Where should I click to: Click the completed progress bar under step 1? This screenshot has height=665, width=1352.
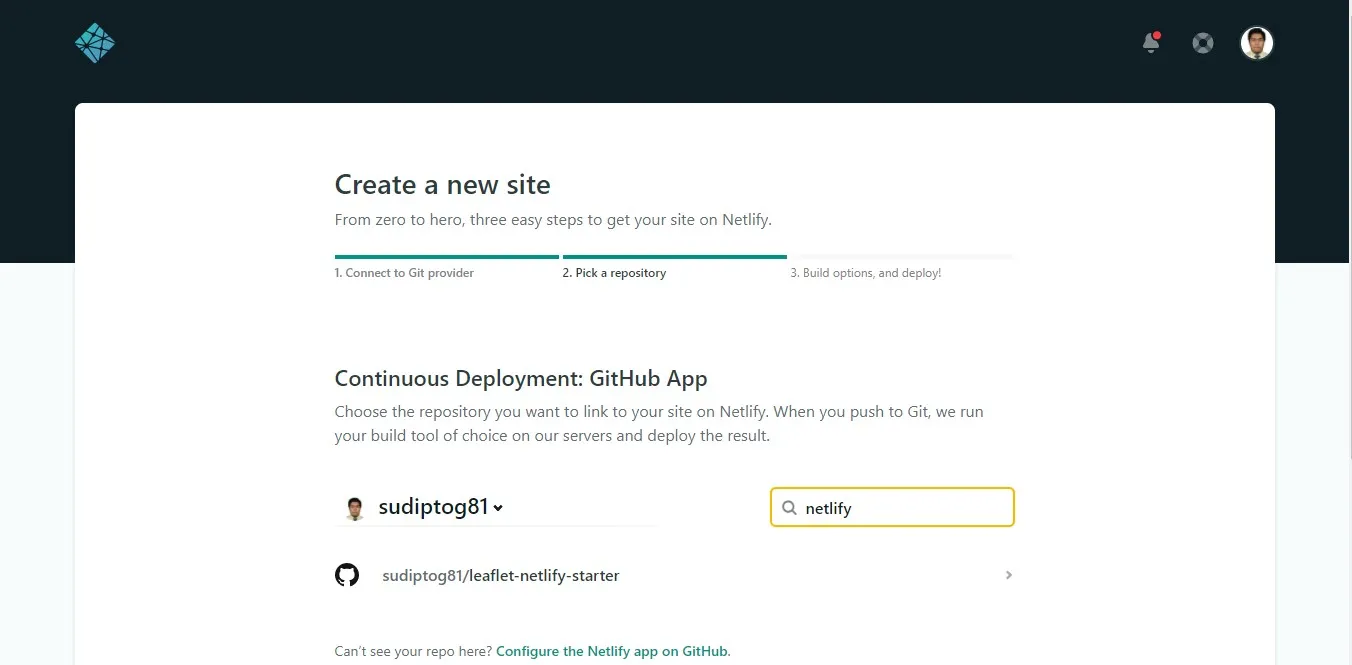446,256
